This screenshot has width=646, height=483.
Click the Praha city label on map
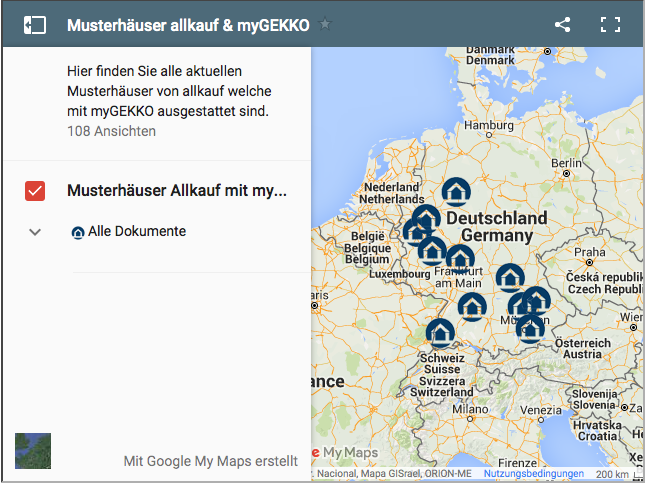[590, 252]
